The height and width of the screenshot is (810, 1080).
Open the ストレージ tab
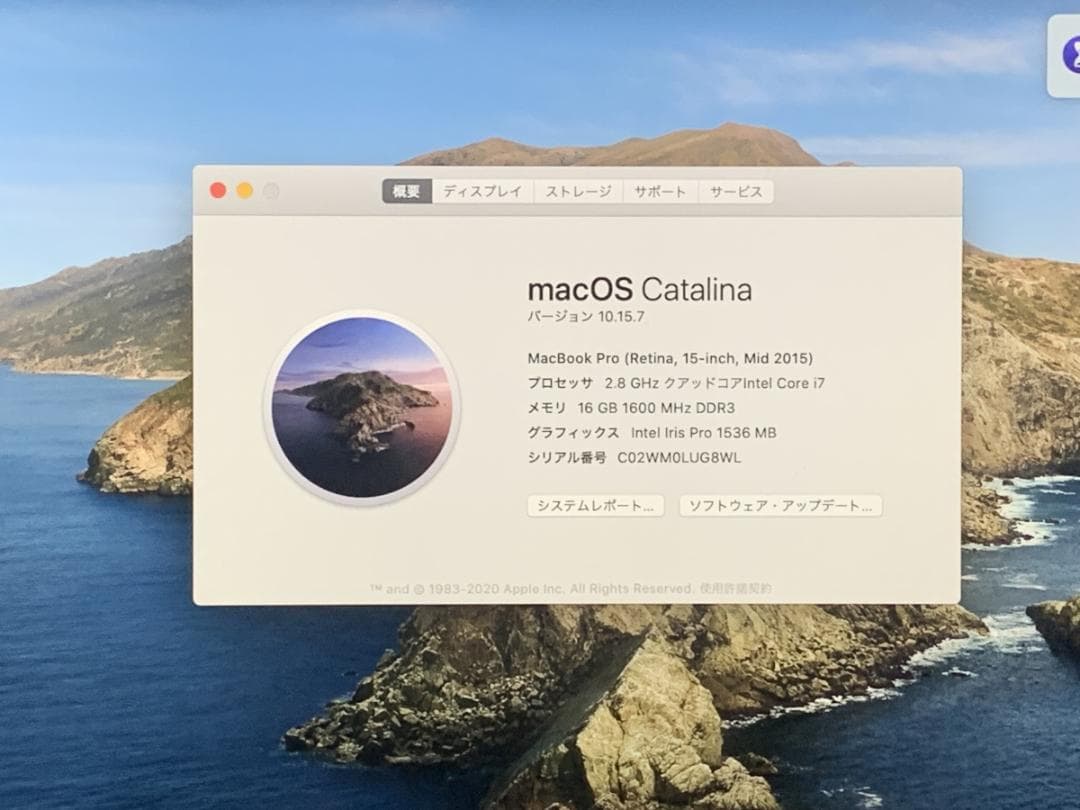click(578, 191)
